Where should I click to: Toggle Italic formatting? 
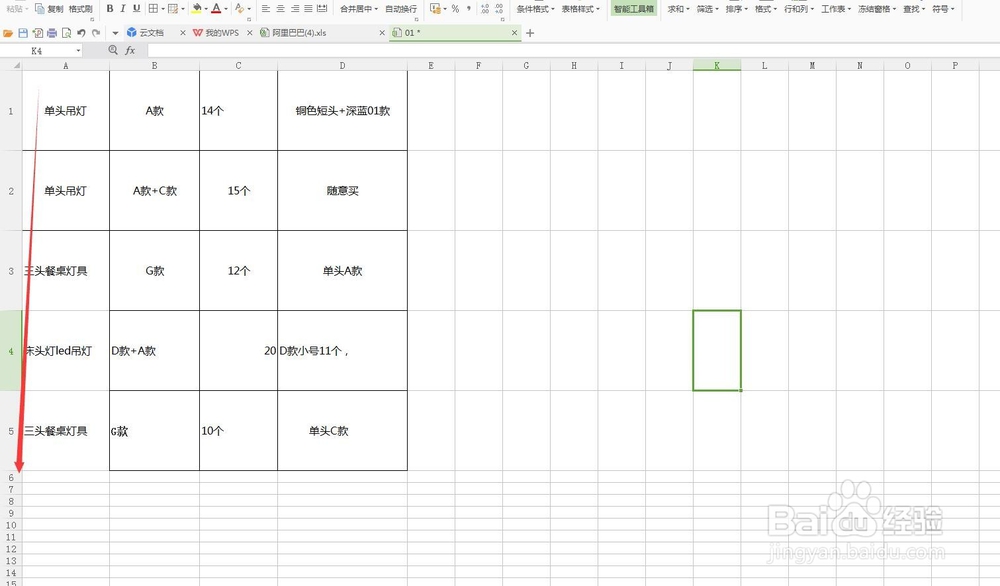(122, 9)
